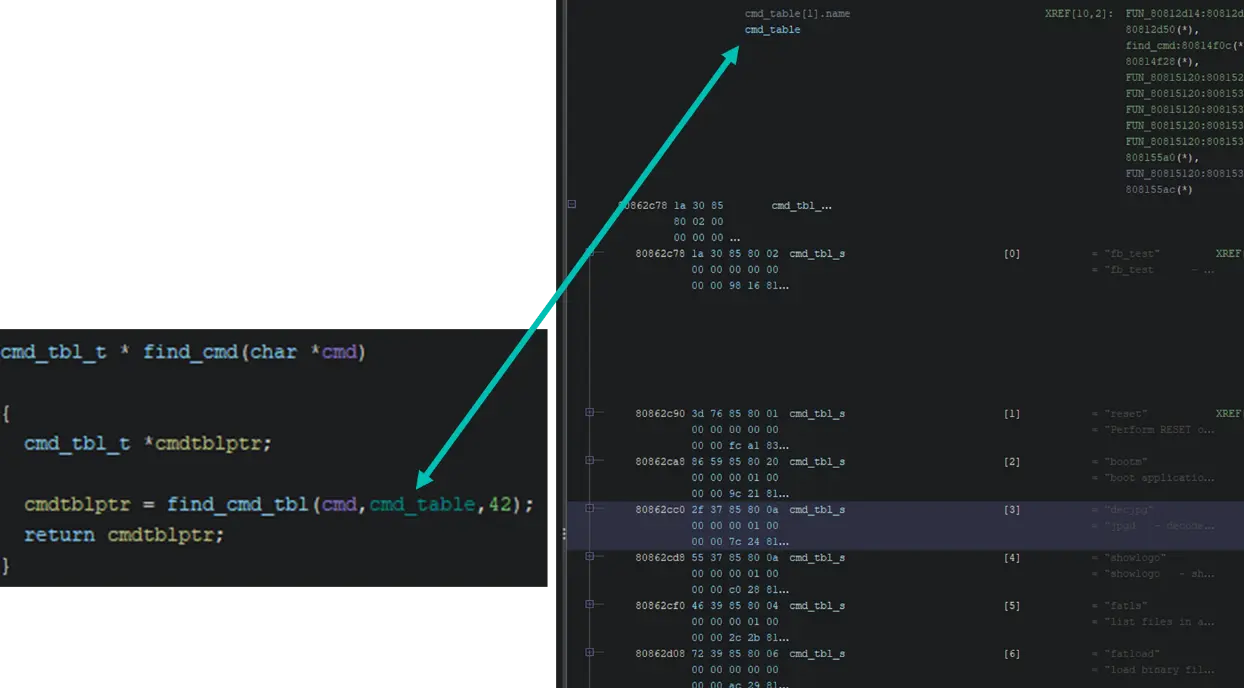Expand the cmd_tbl_s entry at 80862c90

point(590,412)
